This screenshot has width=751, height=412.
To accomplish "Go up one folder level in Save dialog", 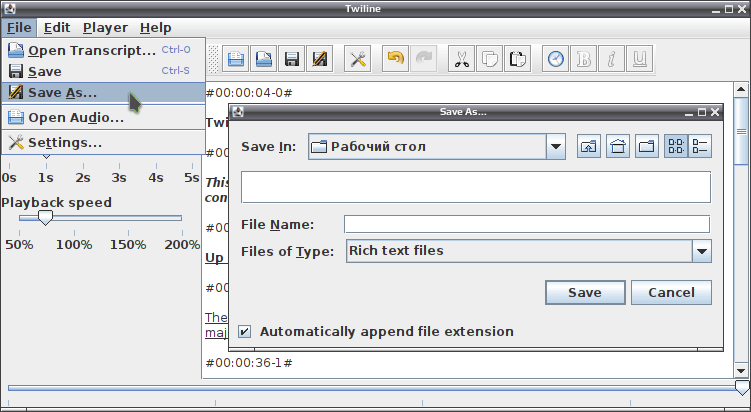I will (589, 146).
